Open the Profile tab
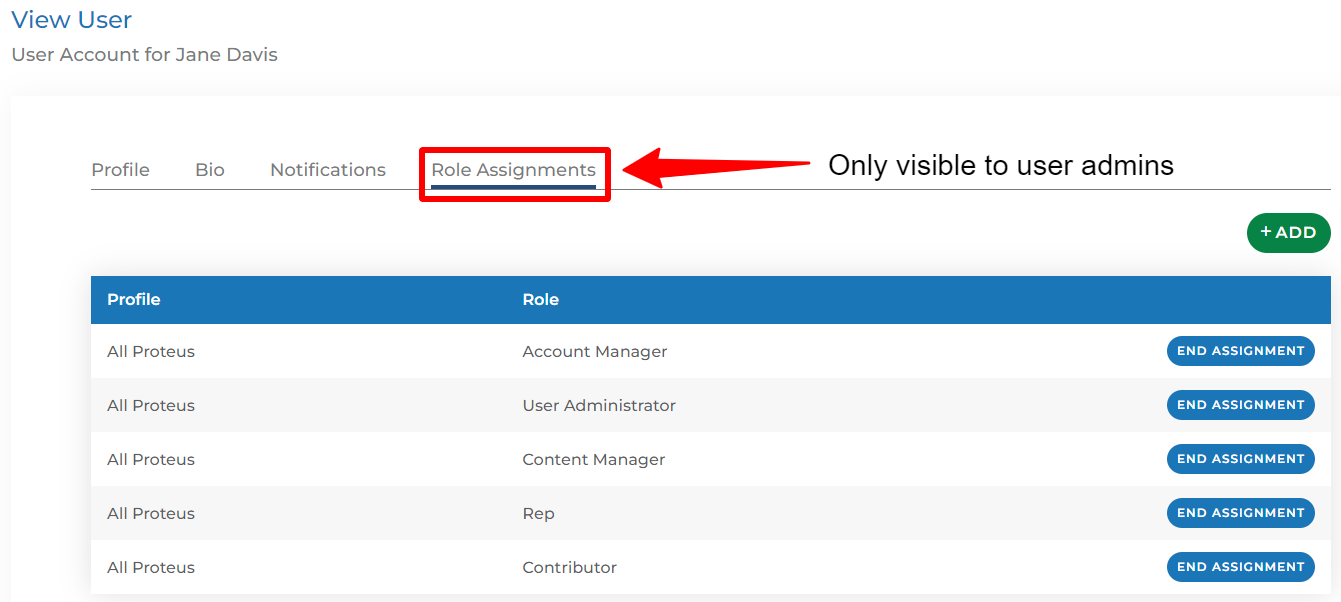 pos(120,170)
